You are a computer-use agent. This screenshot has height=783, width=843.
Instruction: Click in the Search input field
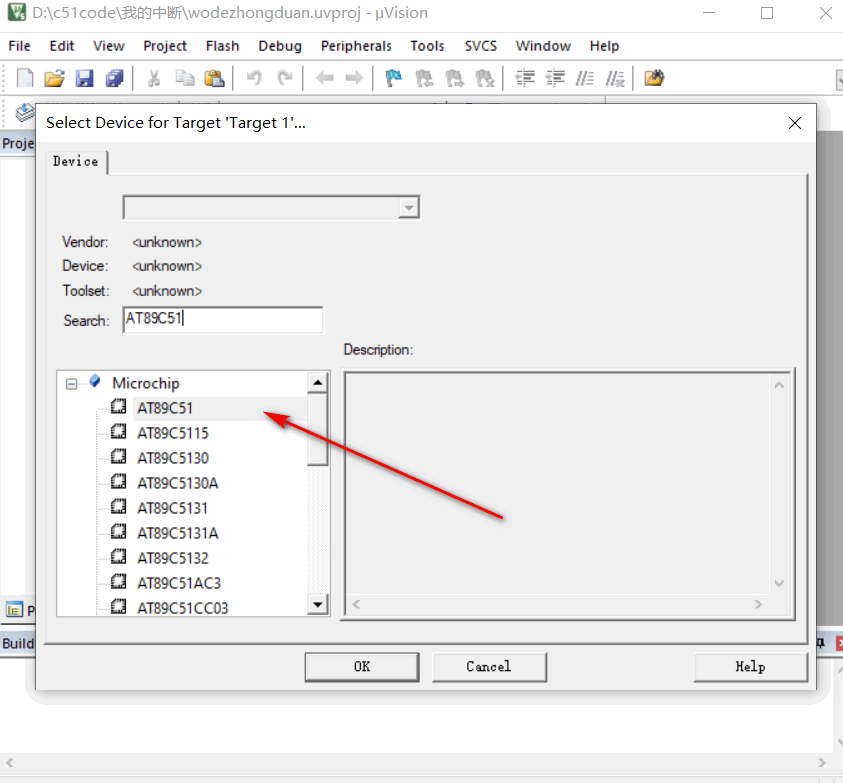223,319
